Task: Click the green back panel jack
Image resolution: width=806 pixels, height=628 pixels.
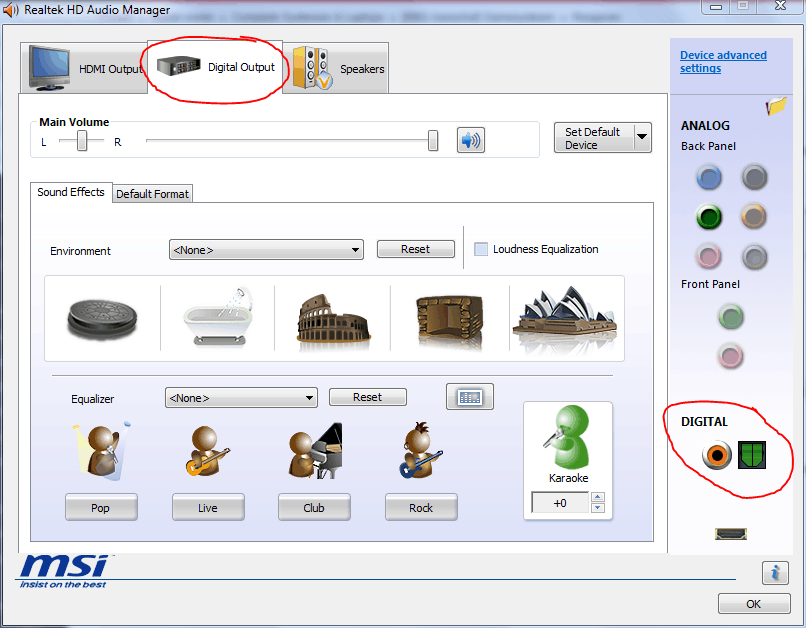Action: coord(709,217)
